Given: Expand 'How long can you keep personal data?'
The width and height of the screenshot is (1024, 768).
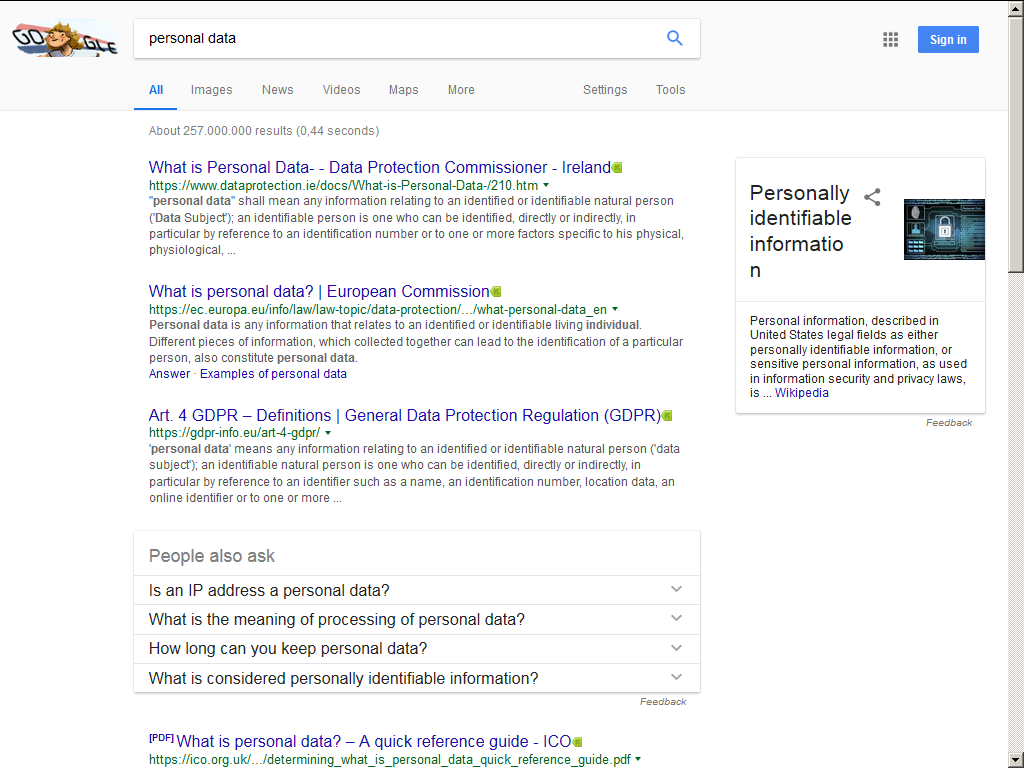Looking at the screenshot, I should point(417,648).
